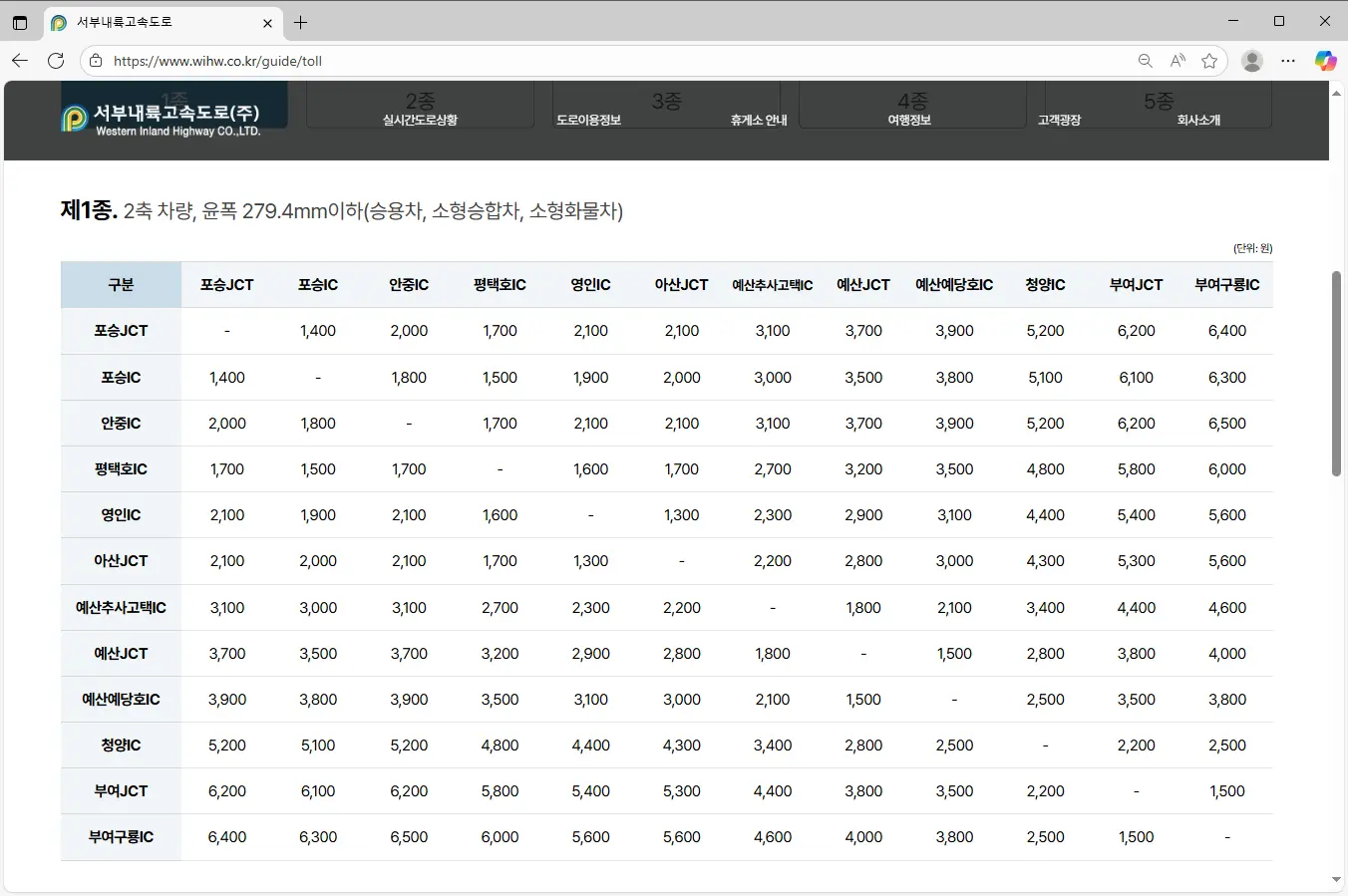Select the 부여JCT row label
The width and height of the screenshot is (1348, 896).
pos(121,791)
